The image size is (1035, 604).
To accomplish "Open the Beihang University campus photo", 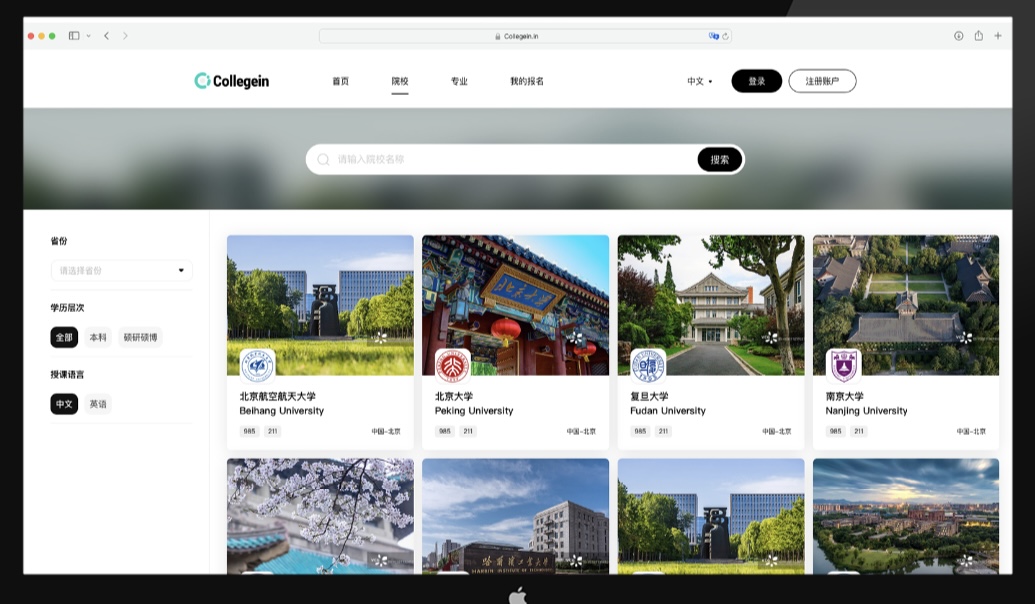I will pos(320,305).
